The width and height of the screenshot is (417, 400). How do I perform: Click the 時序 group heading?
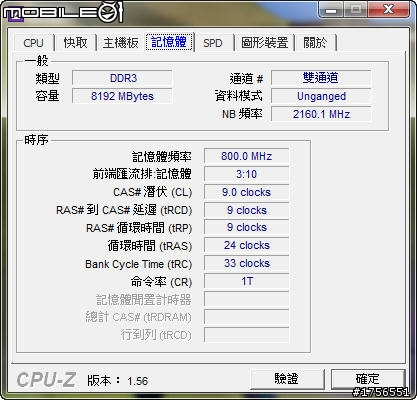[37, 140]
